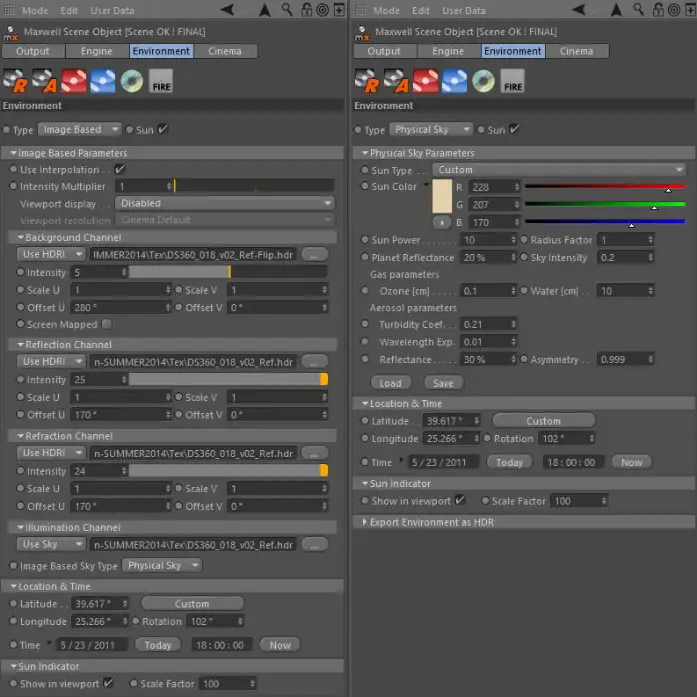Click the search magnifier icon in left header
The width and height of the screenshot is (697, 697).
287,9
